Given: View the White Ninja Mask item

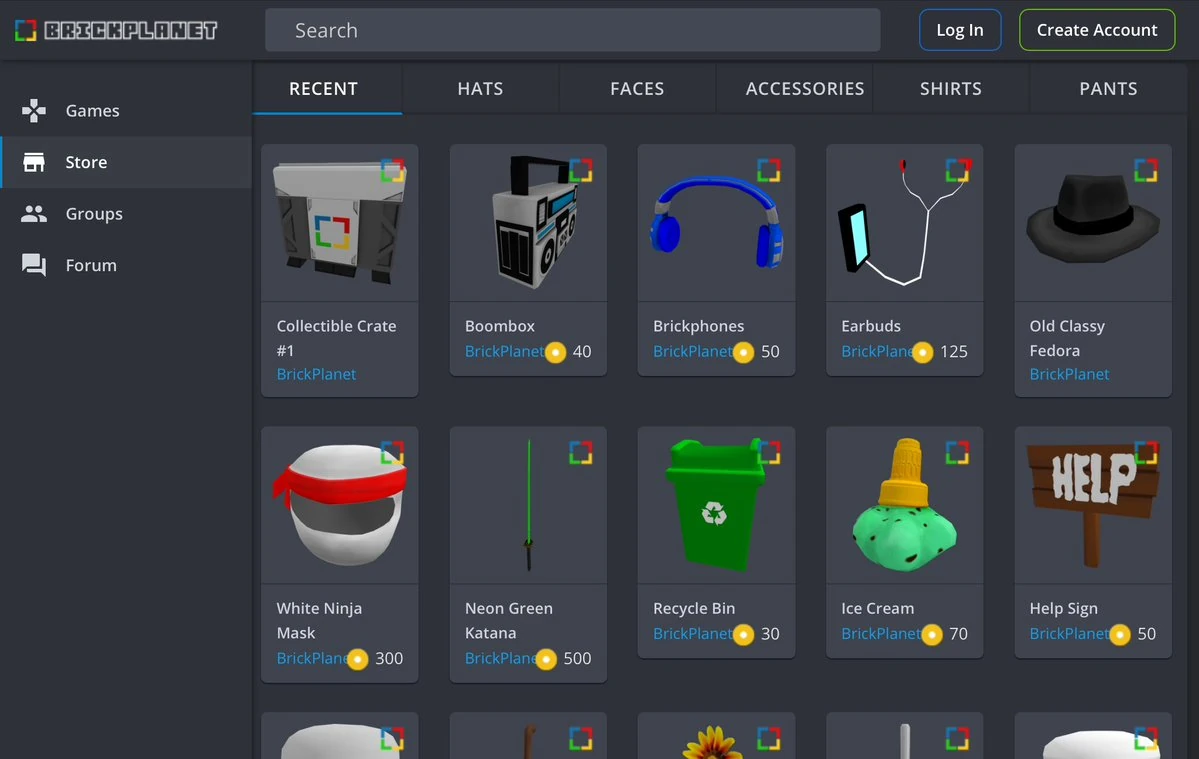Looking at the screenshot, I should tap(339, 504).
